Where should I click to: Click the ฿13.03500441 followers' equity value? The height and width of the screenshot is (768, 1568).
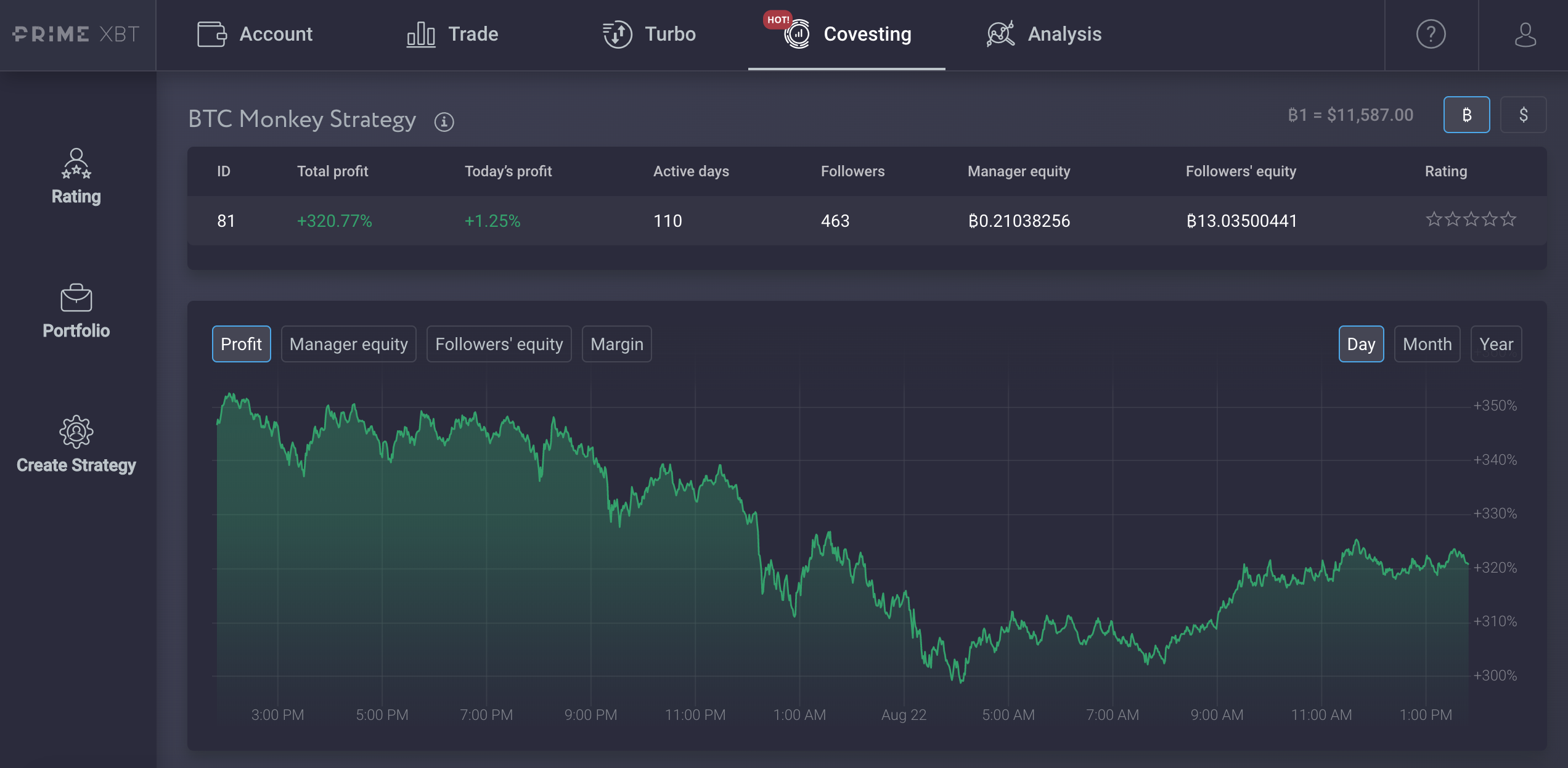click(x=1241, y=221)
